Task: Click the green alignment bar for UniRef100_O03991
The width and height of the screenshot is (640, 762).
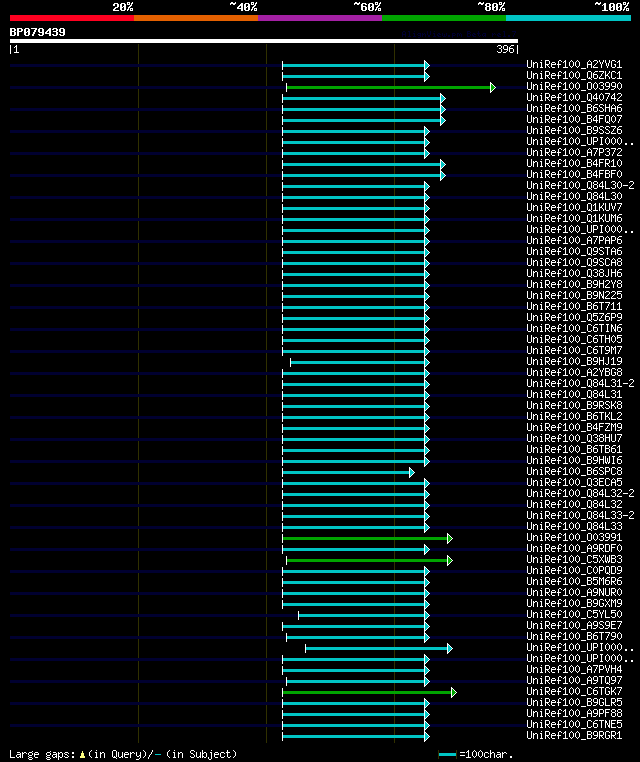Action: pos(367,538)
